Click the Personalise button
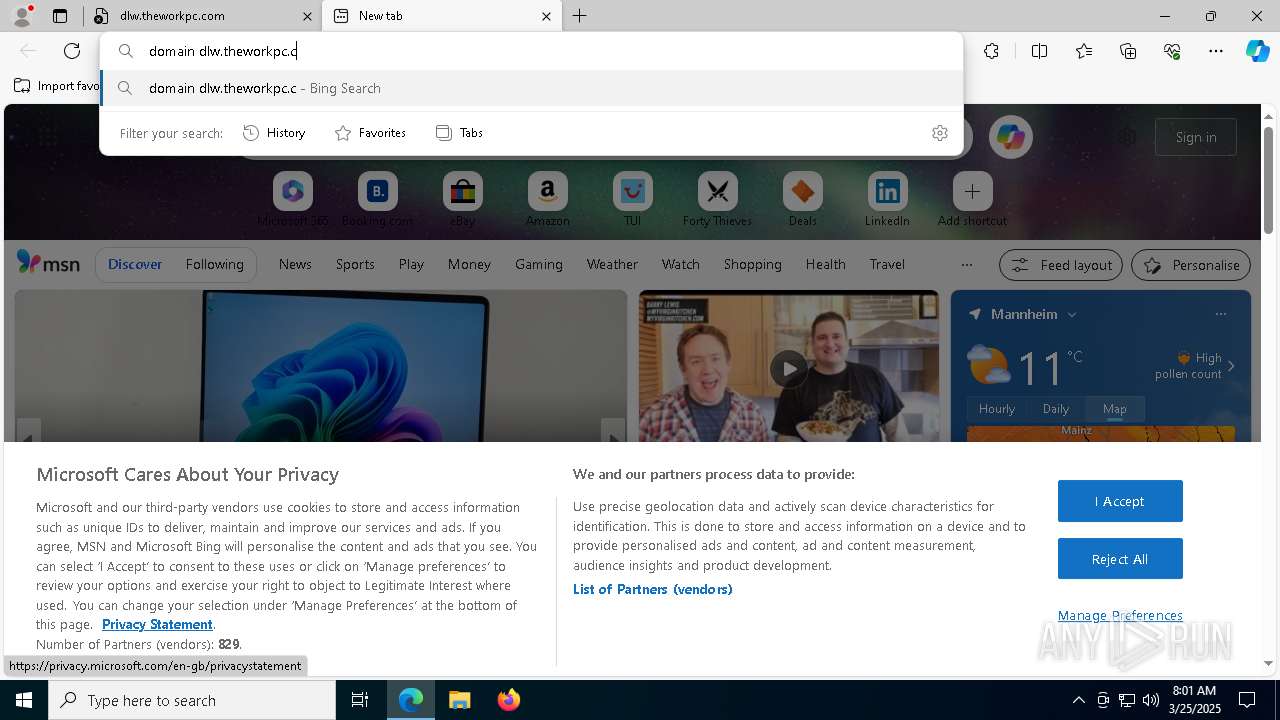This screenshot has width=1280, height=720. 1191,265
